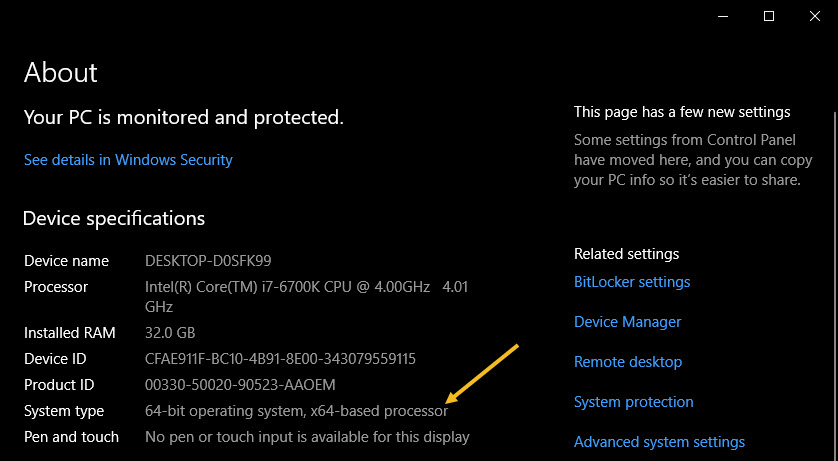Launch Device Manager from related settings
This screenshot has width=838, height=461.
(627, 322)
